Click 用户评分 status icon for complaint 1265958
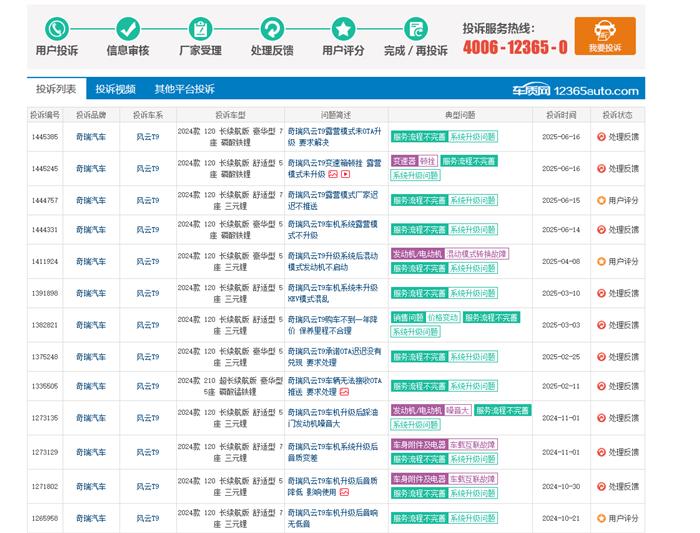Image resolution: width=700 pixels, height=533 pixels. (601, 518)
